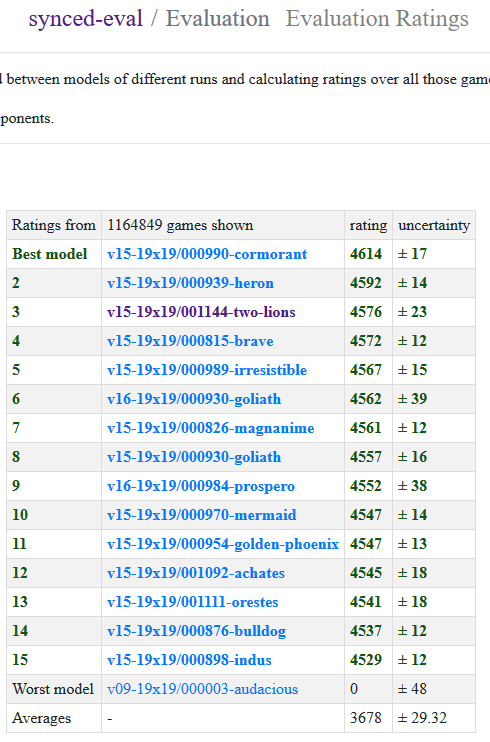Image resolution: width=490 pixels, height=742 pixels.
Task: Click the 'rating' column header
Action: tap(368, 225)
